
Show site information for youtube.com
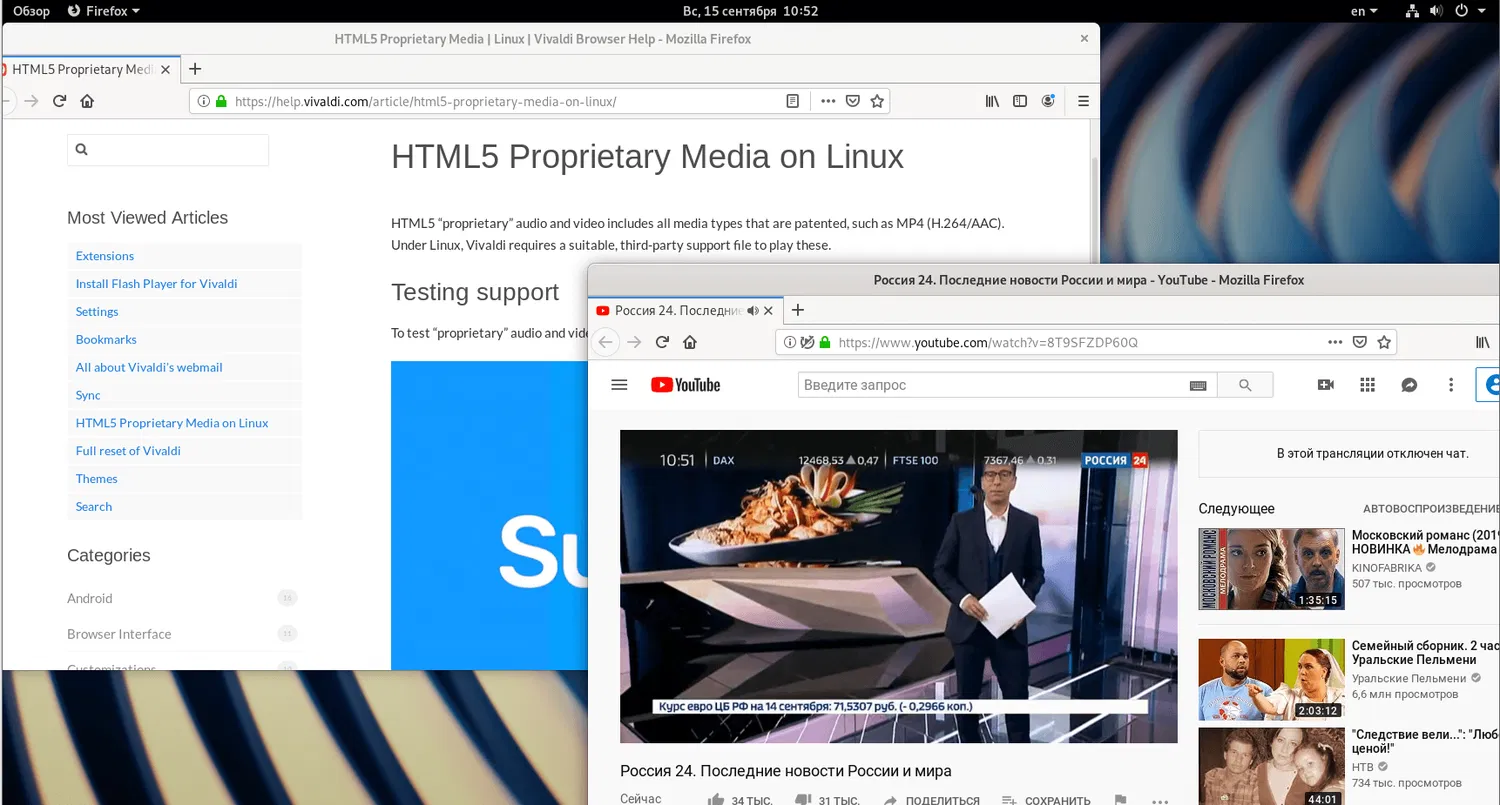(x=790, y=342)
